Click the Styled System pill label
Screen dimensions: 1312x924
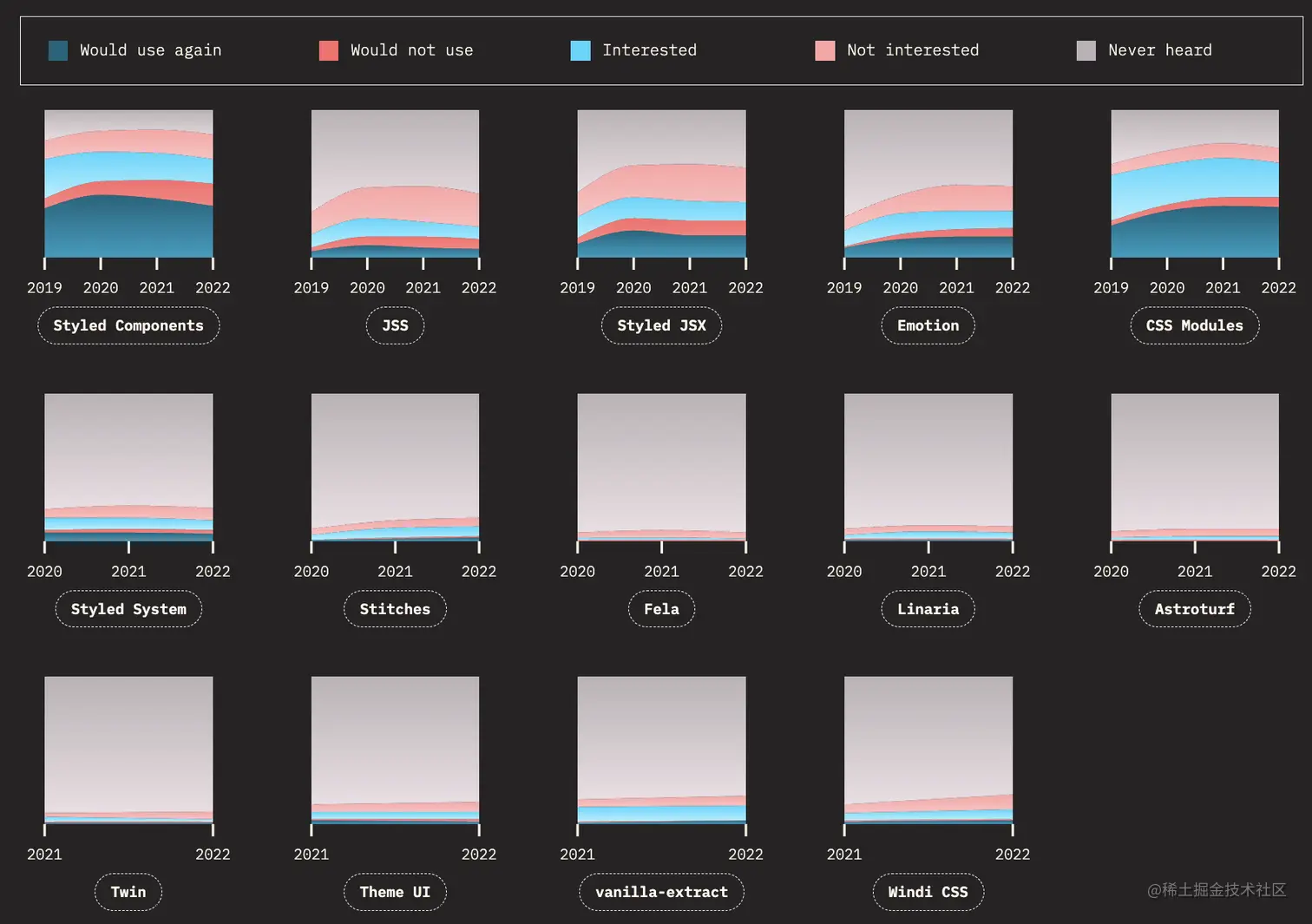[x=128, y=609]
